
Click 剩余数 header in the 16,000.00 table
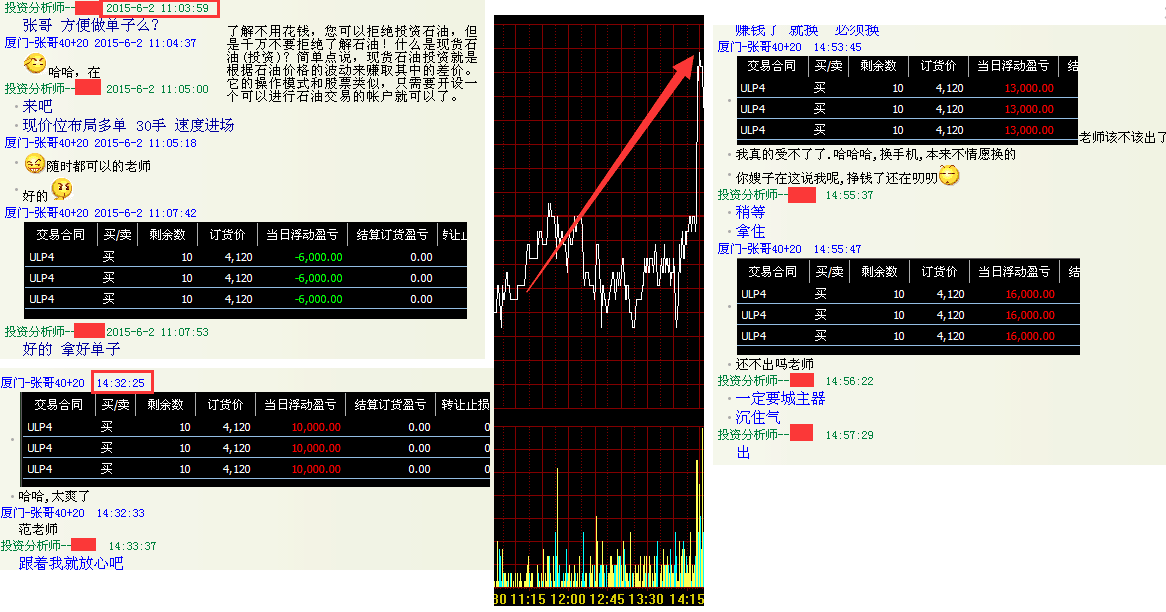click(x=880, y=271)
